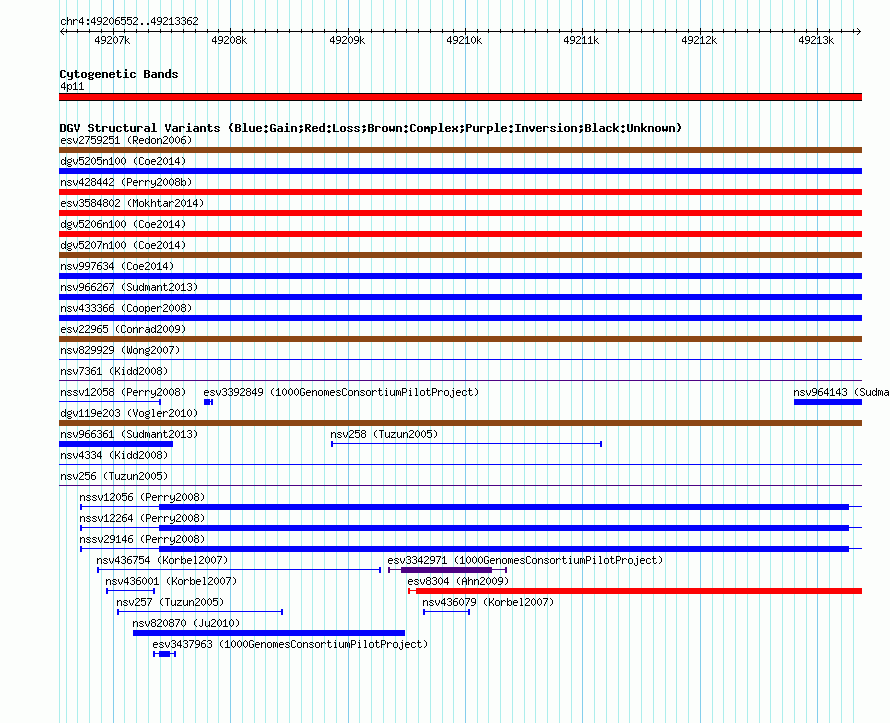The height and width of the screenshot is (723, 890).
Task: Open nsv428442 (Perry2008b) variant label
Action: pos(126,182)
